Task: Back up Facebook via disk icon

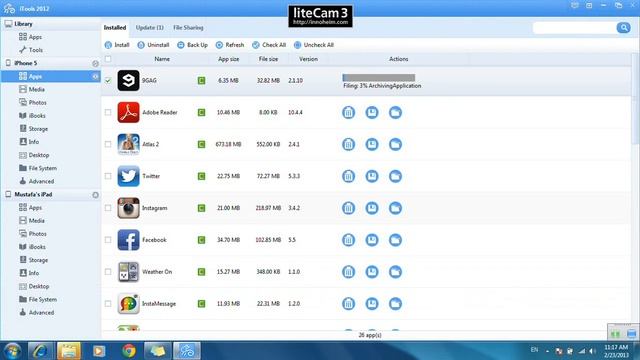Action: 372,240
